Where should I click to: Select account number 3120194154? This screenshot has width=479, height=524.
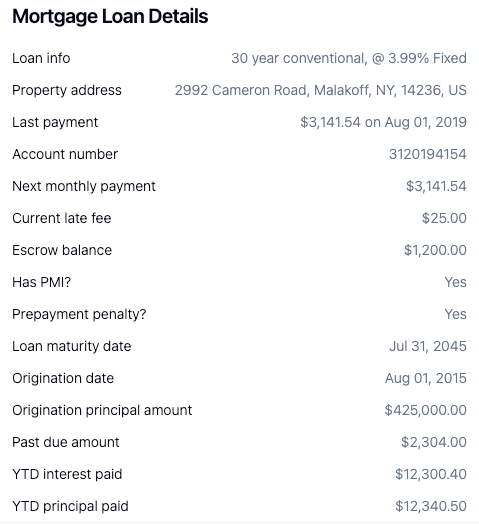pos(428,154)
